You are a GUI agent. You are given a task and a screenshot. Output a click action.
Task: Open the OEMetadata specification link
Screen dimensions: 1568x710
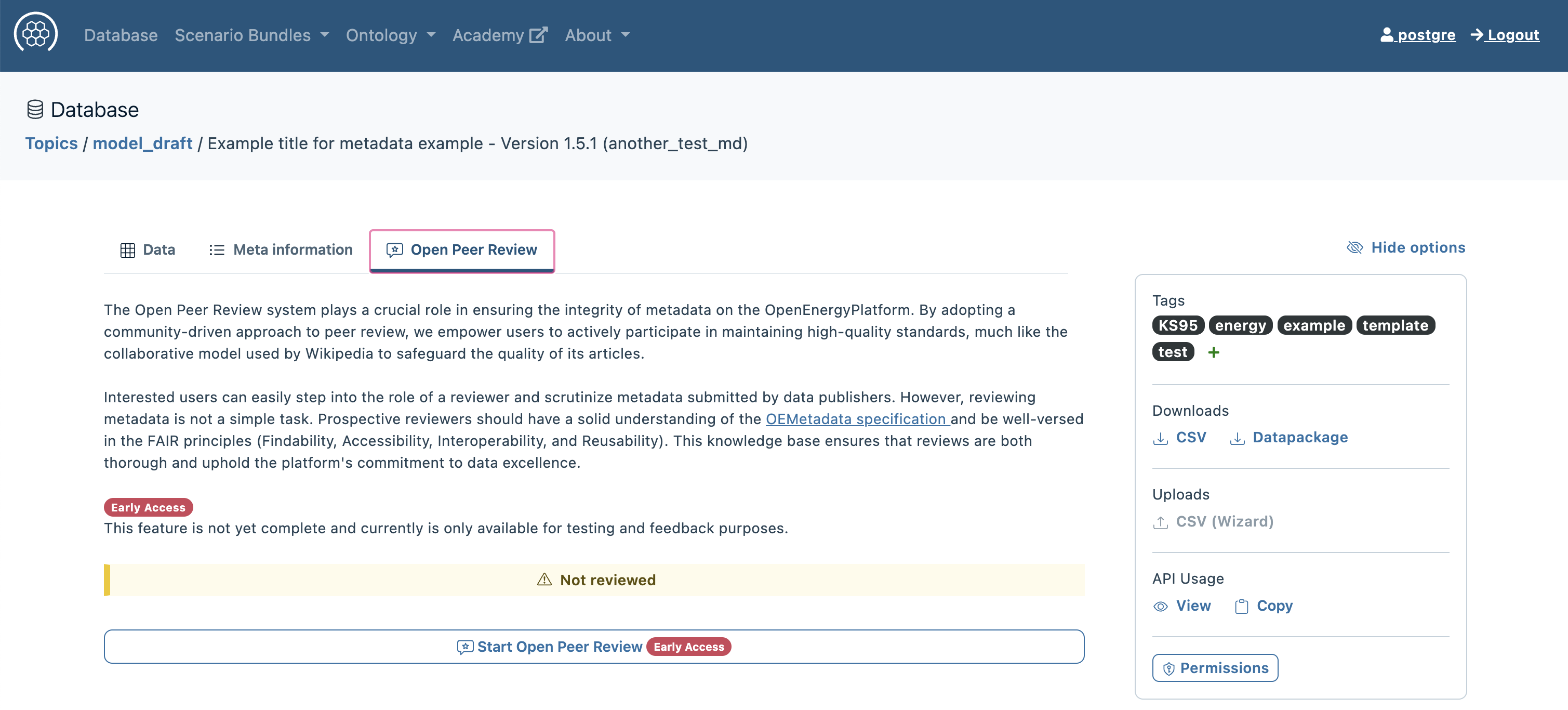856,419
